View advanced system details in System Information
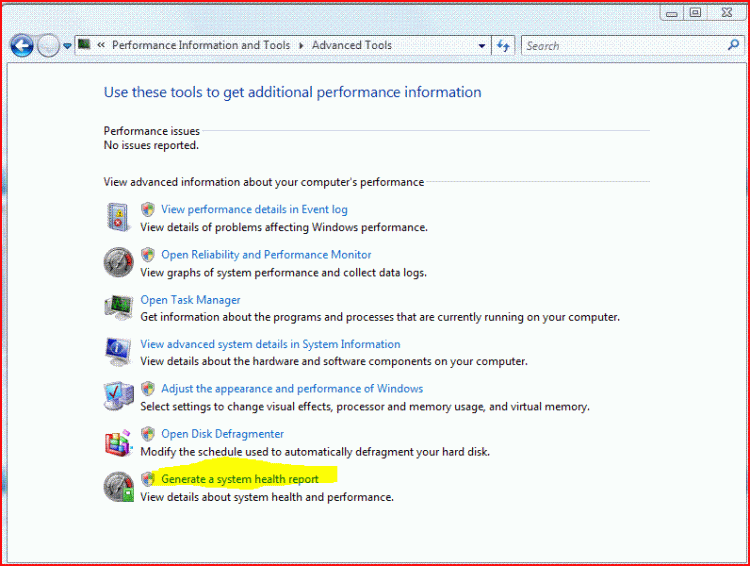The width and height of the screenshot is (750, 566). point(270,344)
